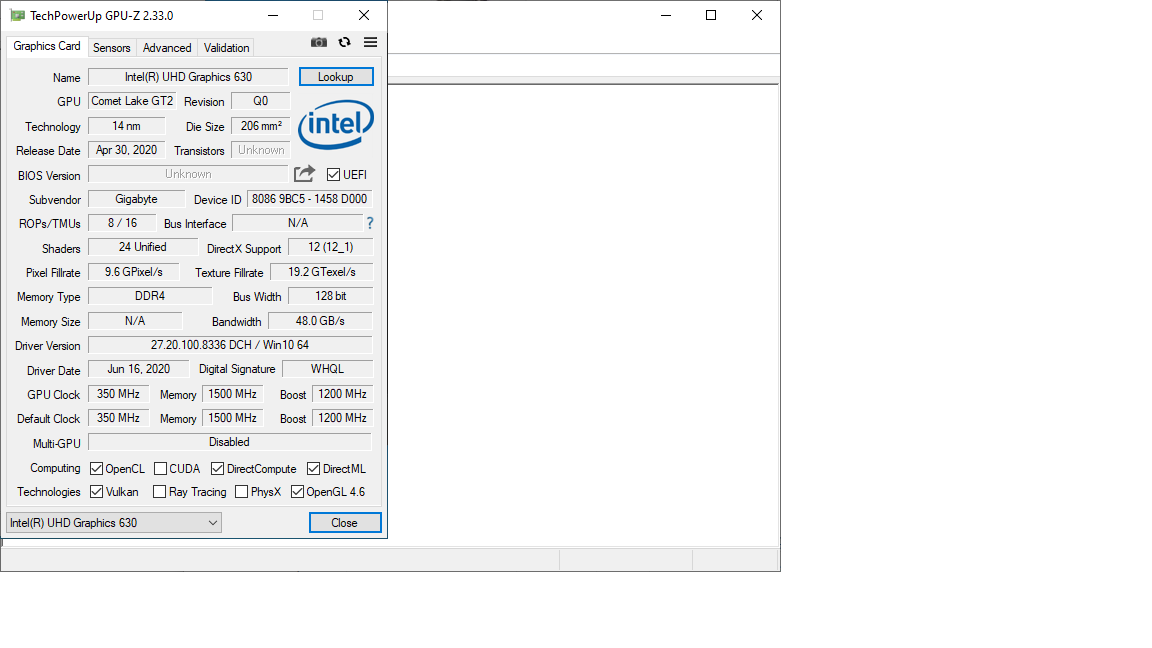Viewport: 1152px width, 648px height.
Task: Toggle the Vulkan checkbox
Action: coord(96,492)
